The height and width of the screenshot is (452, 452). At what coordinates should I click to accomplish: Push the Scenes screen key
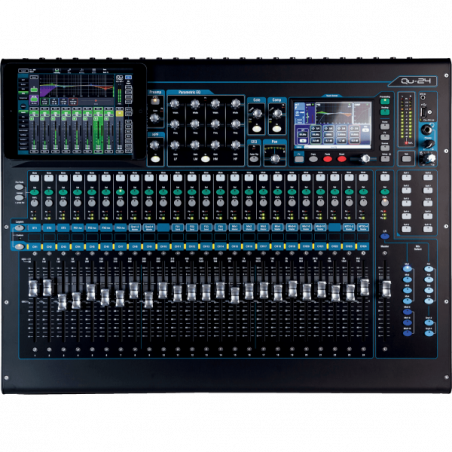coord(385,148)
